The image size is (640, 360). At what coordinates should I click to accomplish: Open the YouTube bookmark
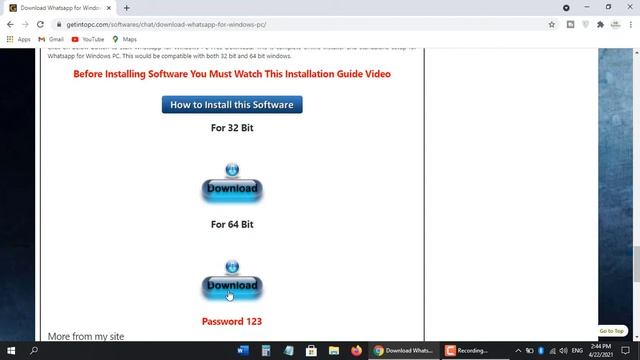[x=88, y=39]
